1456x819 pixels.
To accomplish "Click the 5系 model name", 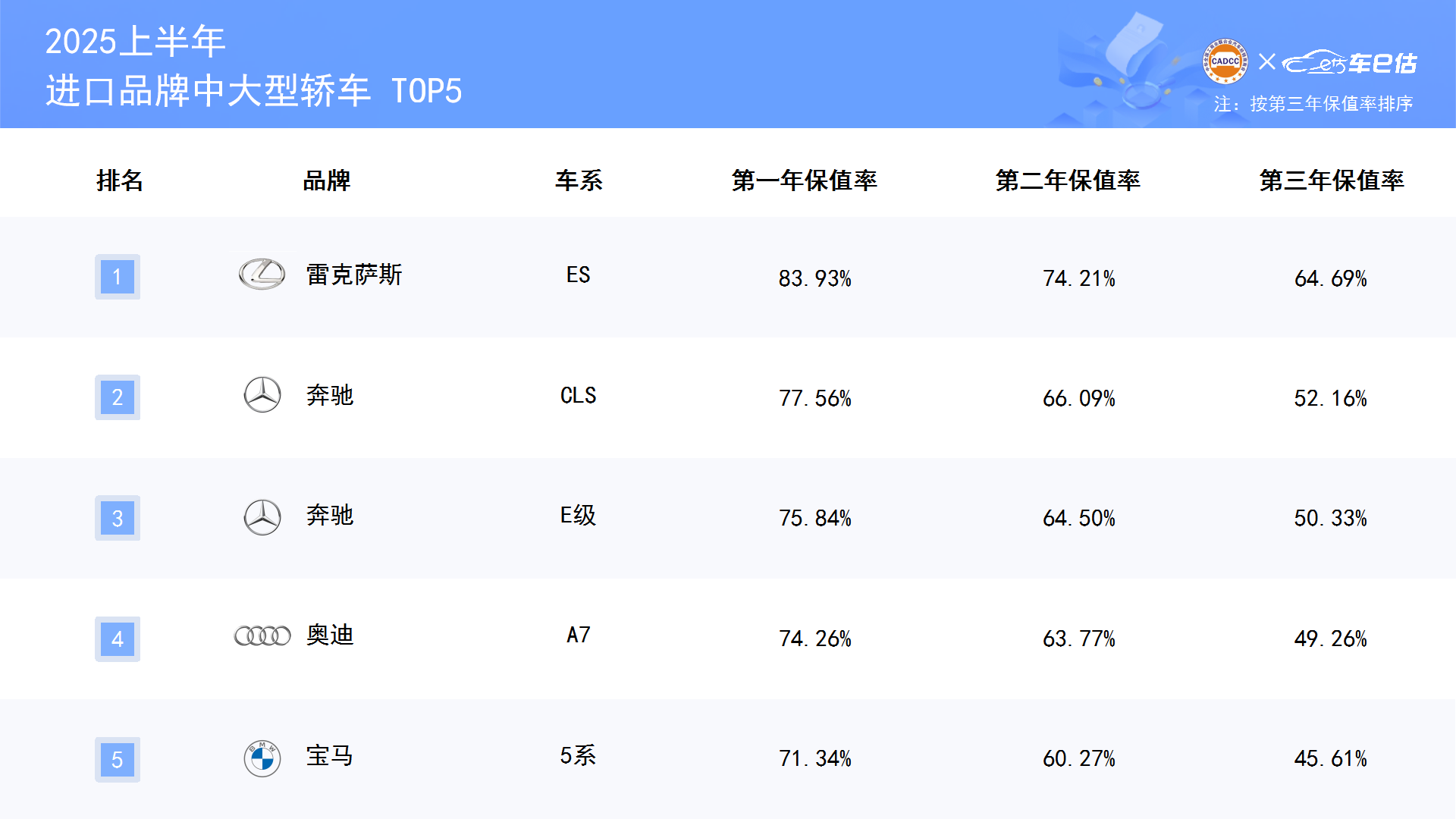I will tap(578, 755).
